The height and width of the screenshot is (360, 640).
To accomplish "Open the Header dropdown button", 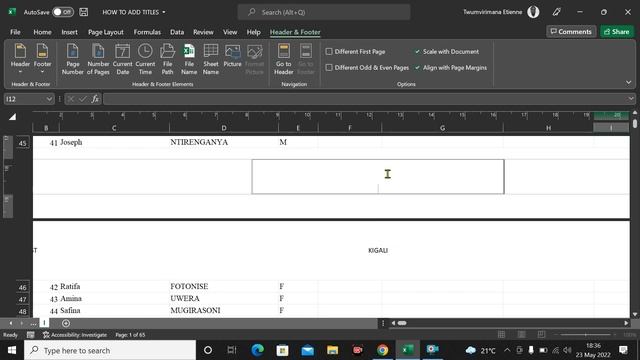I will (20, 59).
